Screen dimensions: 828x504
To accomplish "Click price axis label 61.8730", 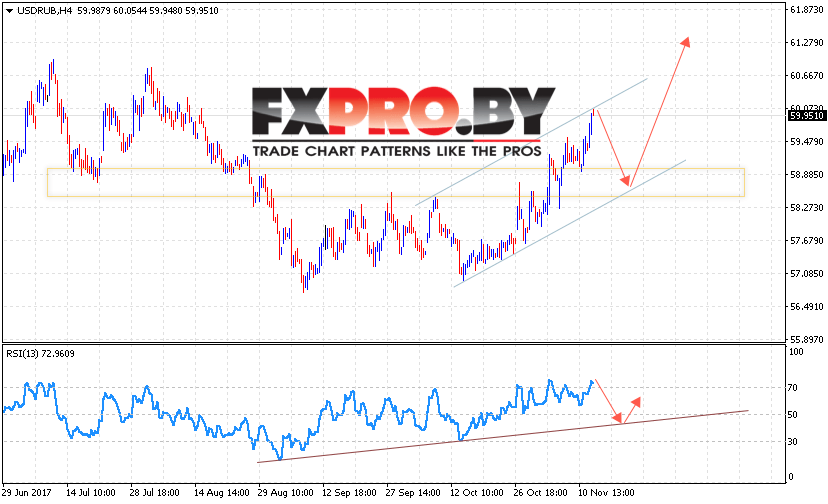I will (806, 10).
